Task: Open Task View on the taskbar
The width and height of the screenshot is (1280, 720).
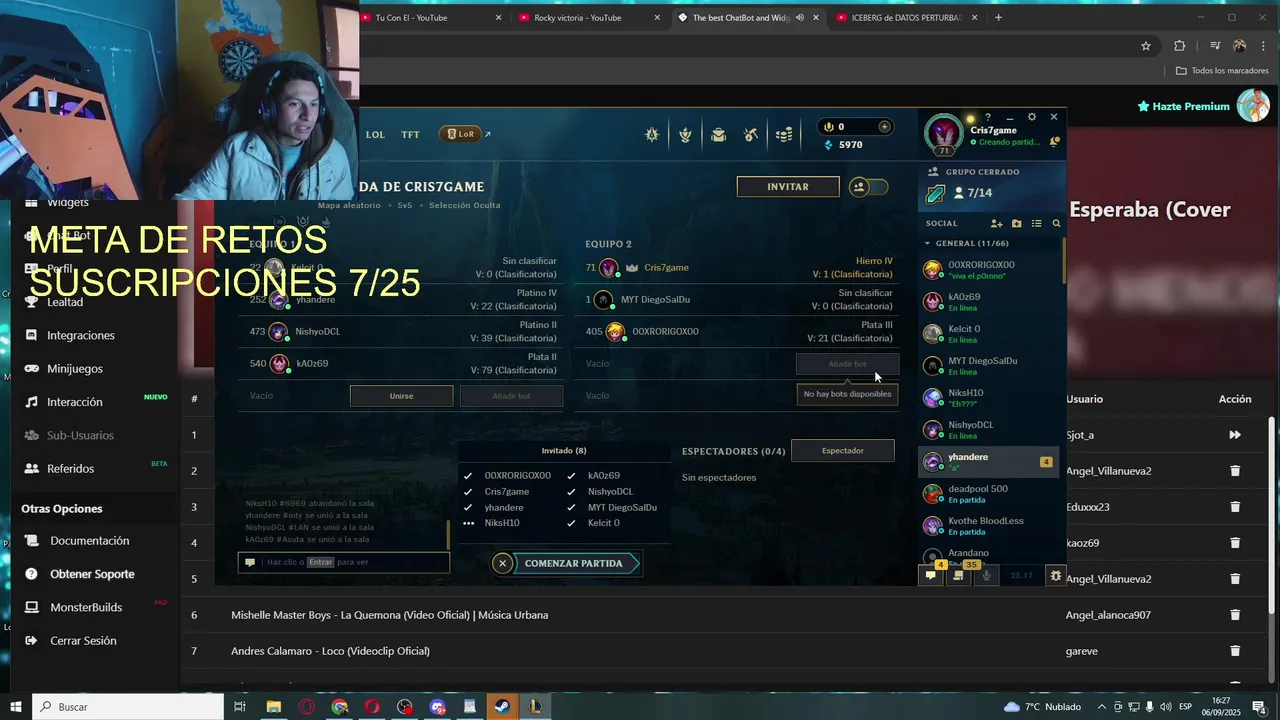Action: click(240, 707)
